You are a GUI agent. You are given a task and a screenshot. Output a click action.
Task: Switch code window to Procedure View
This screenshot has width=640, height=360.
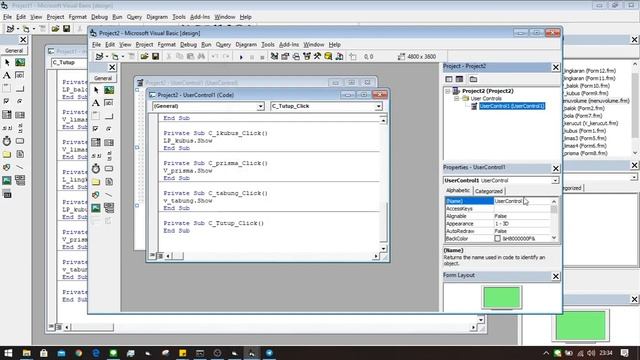[x=152, y=256]
